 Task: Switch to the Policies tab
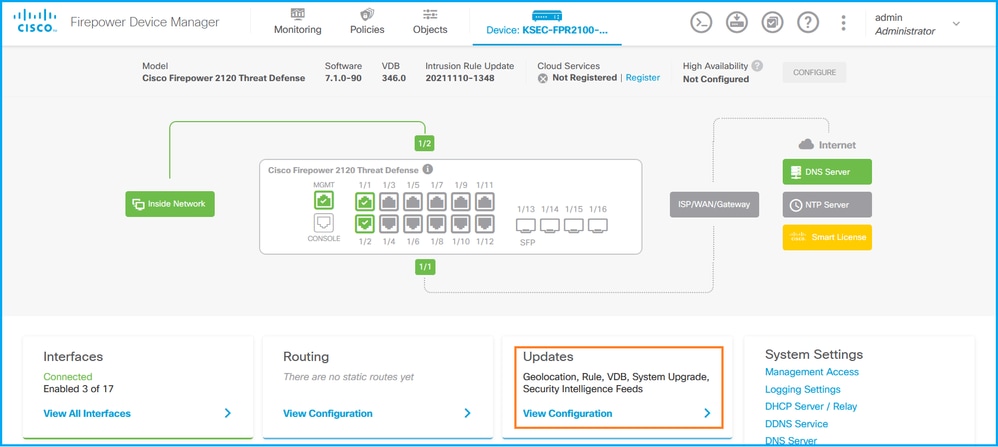pos(367,22)
